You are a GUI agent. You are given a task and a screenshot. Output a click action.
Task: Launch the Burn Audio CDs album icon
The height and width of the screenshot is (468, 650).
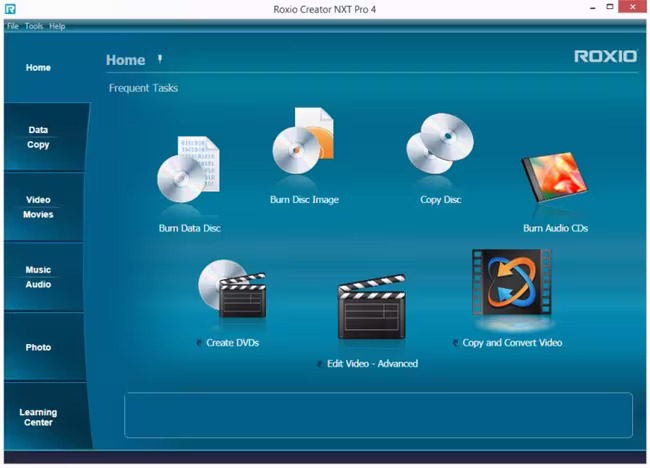(x=555, y=177)
